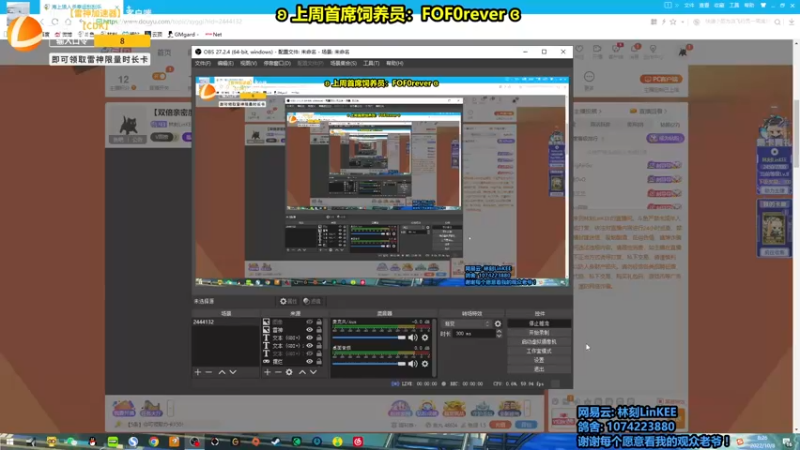Adjust the microphone volume slider
The width and height of the screenshot is (800, 450).
click(x=369, y=337)
